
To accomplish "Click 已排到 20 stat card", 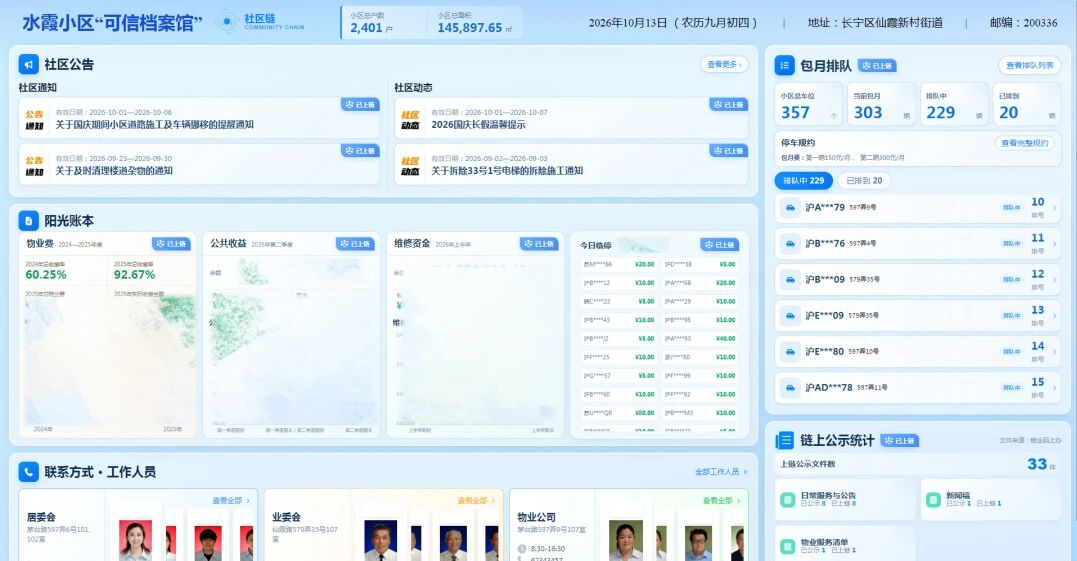I will (1027, 104).
